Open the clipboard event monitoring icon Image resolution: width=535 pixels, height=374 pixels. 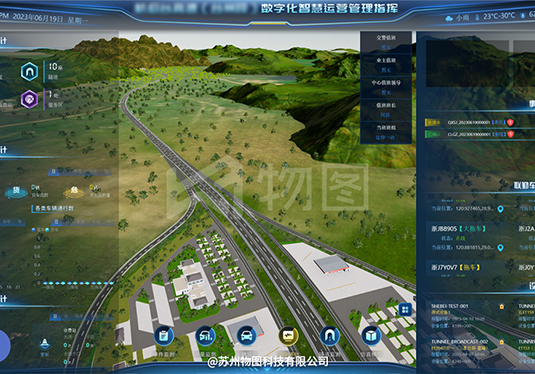164,336
